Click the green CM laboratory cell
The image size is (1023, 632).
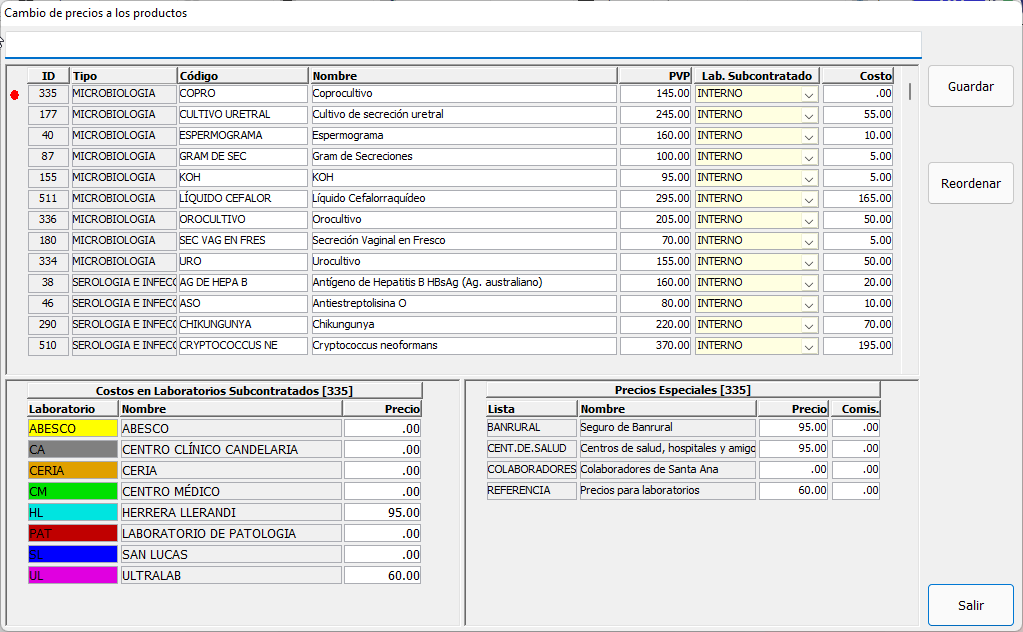pos(72,491)
